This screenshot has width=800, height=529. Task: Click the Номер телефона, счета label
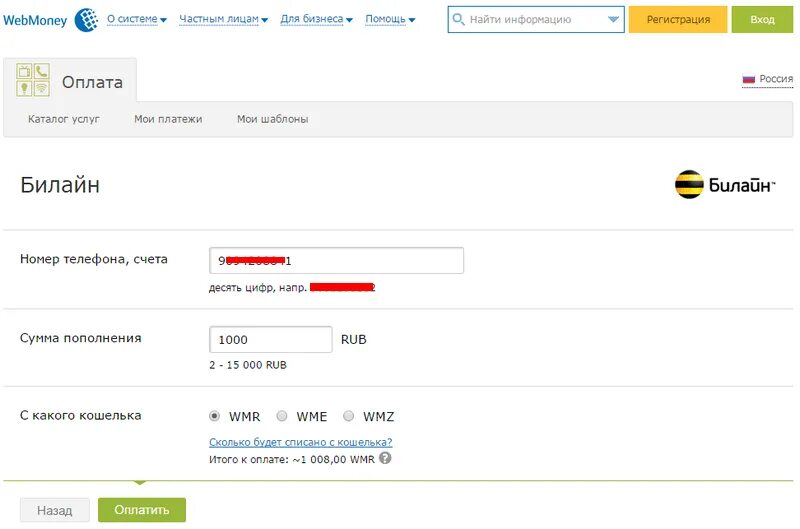[94, 259]
